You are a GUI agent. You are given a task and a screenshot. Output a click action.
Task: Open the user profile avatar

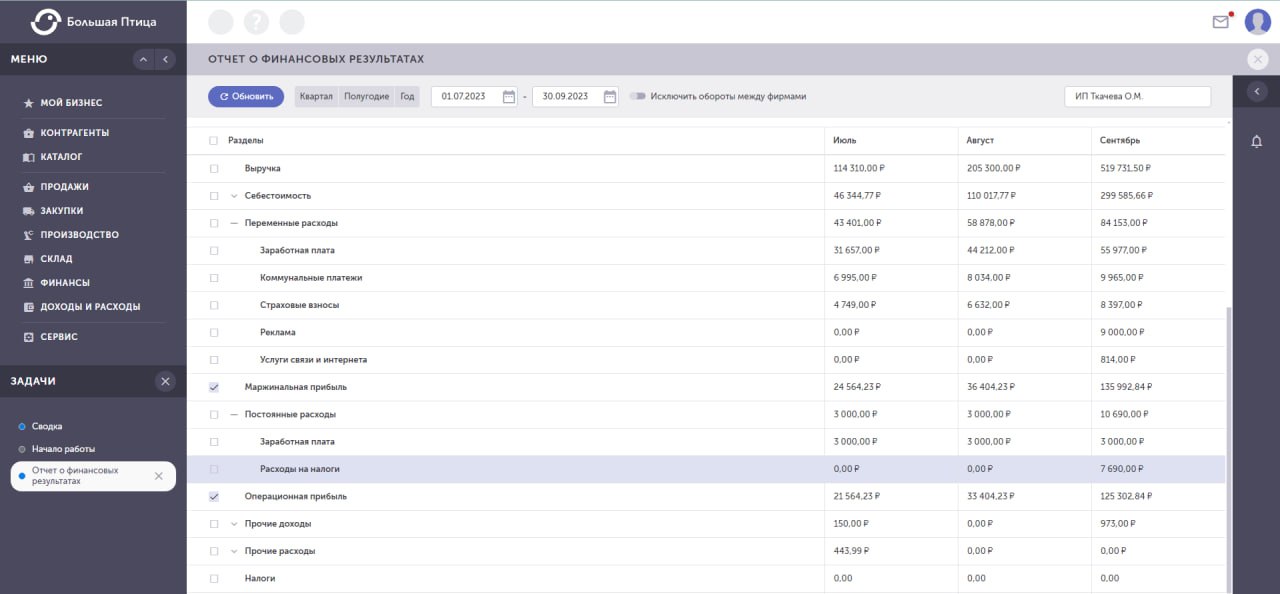(x=1257, y=22)
